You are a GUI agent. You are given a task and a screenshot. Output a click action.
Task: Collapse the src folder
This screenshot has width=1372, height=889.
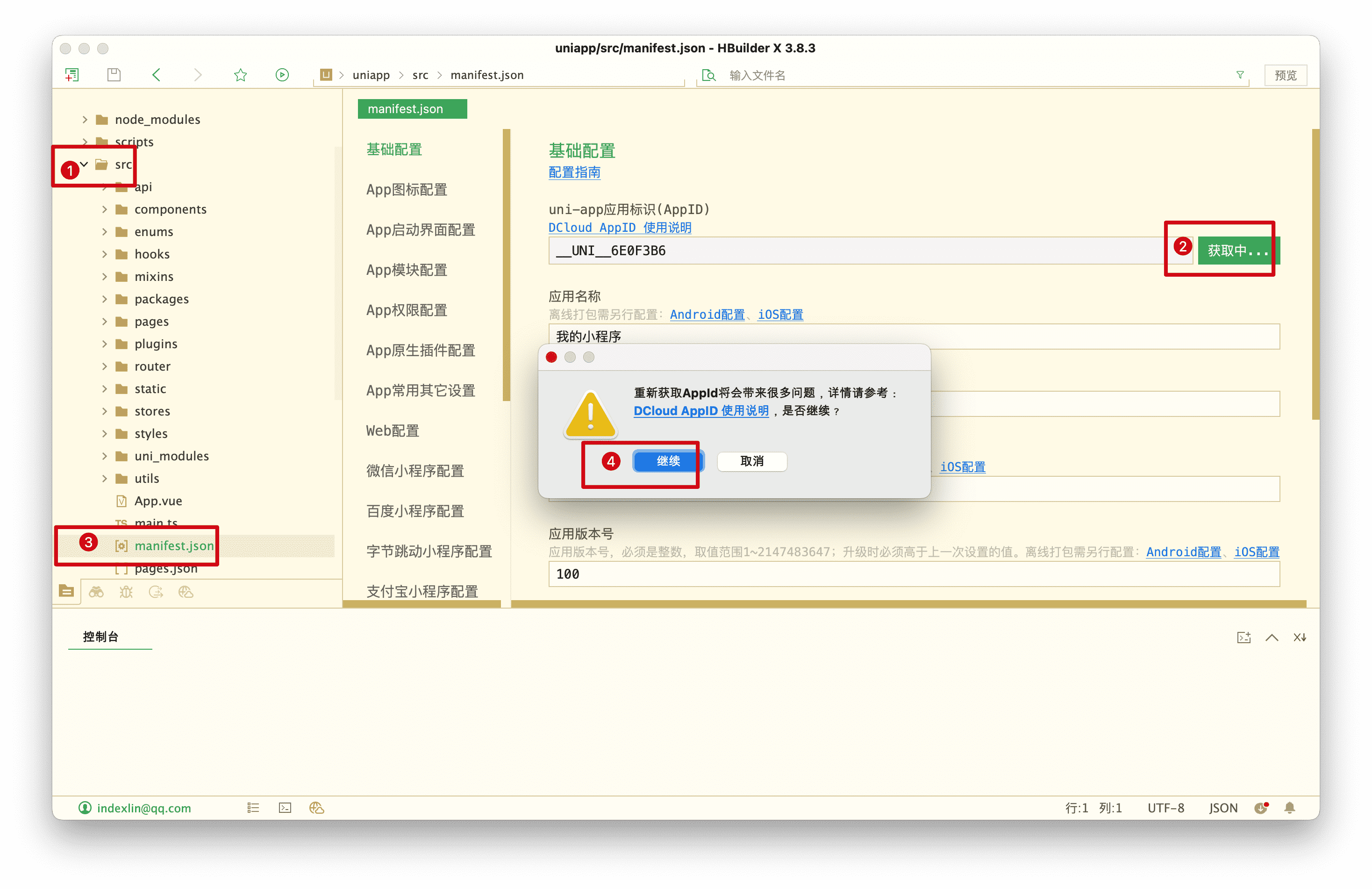[x=84, y=165]
